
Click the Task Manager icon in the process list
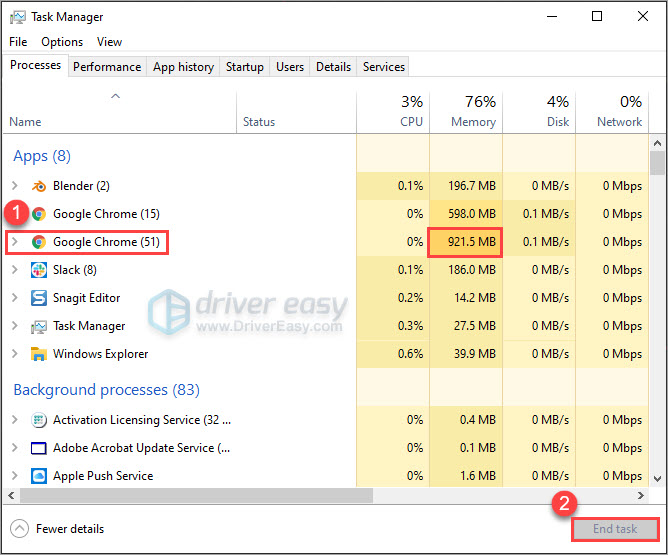39,326
